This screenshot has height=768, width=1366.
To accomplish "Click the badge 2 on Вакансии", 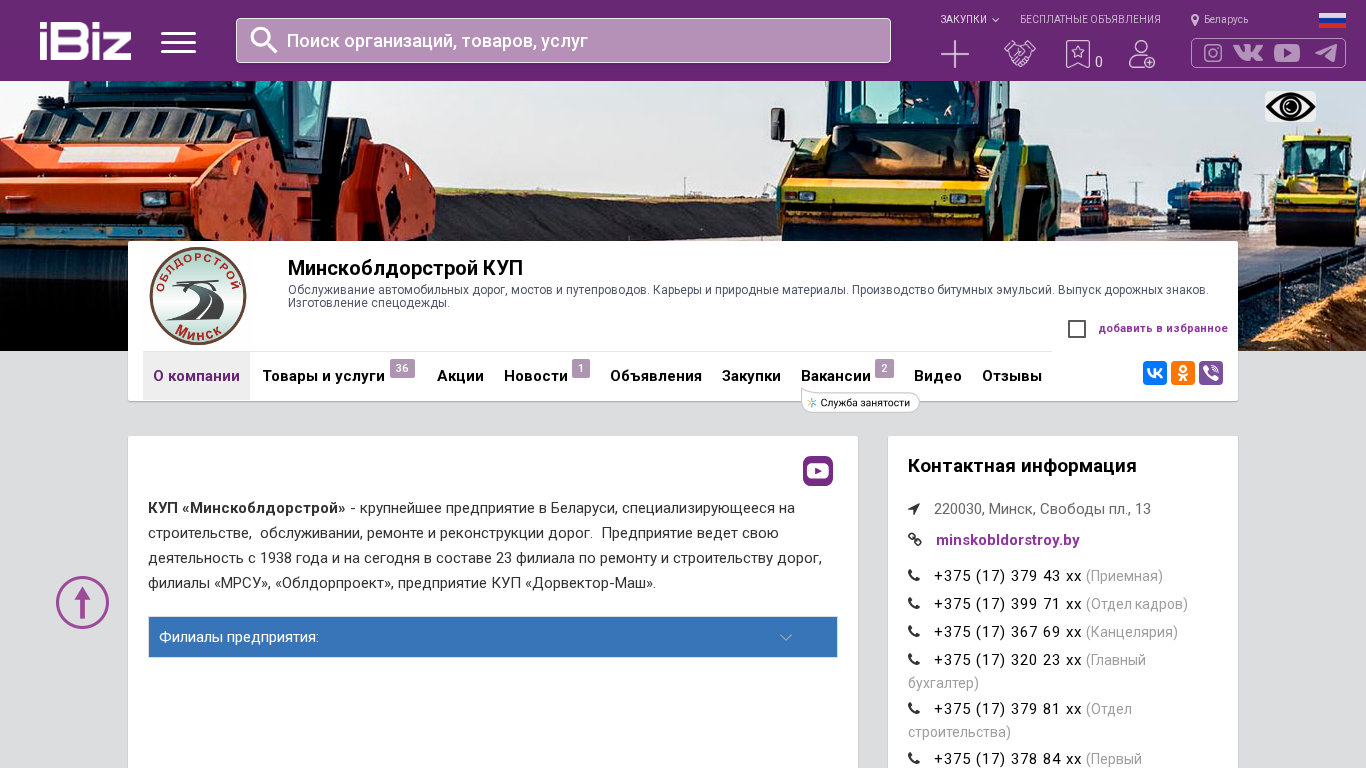I will coord(884,368).
